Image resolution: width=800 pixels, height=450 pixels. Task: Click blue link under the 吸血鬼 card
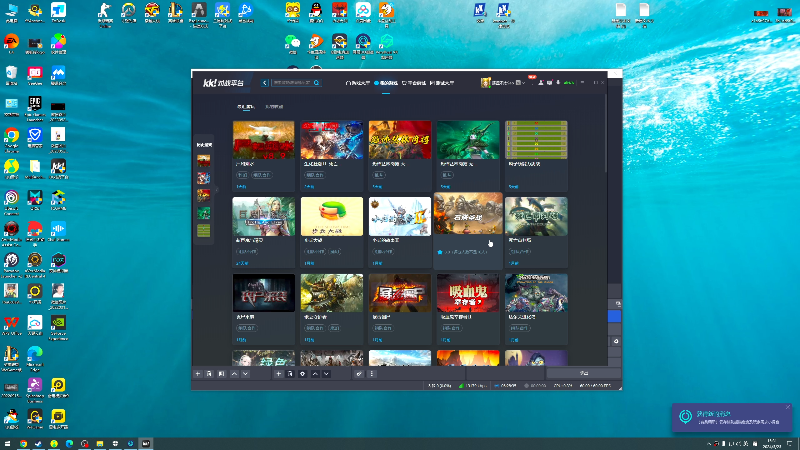(x=446, y=340)
